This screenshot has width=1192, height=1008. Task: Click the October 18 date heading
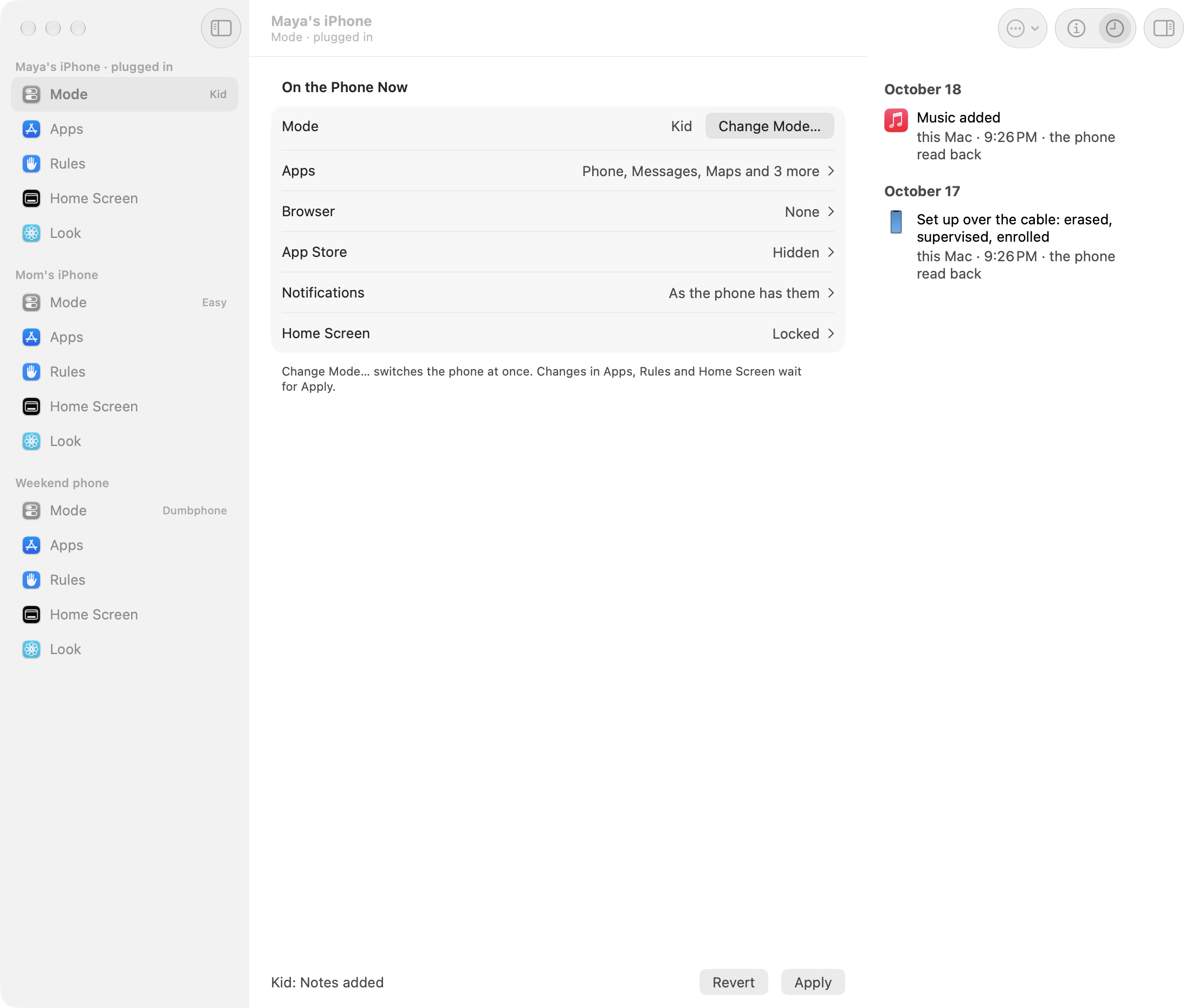coord(922,89)
